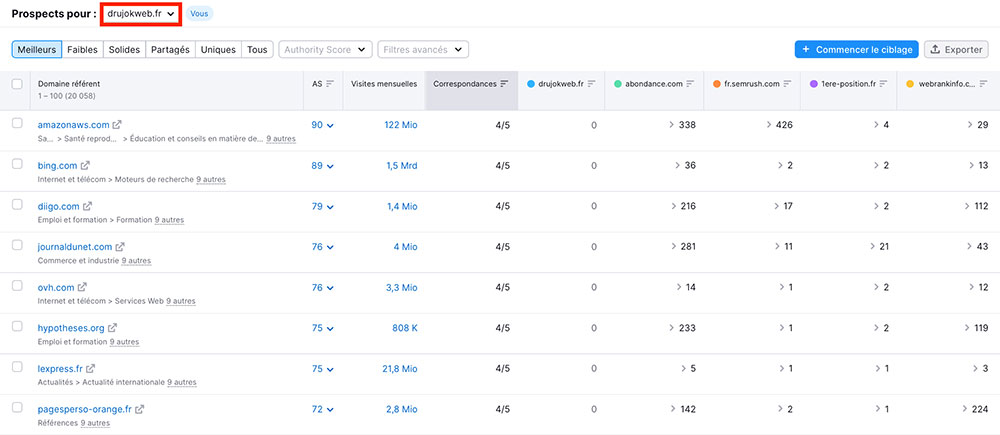
Task: Click 21,8 Mio visits for lexpress.fr
Action: (x=400, y=369)
